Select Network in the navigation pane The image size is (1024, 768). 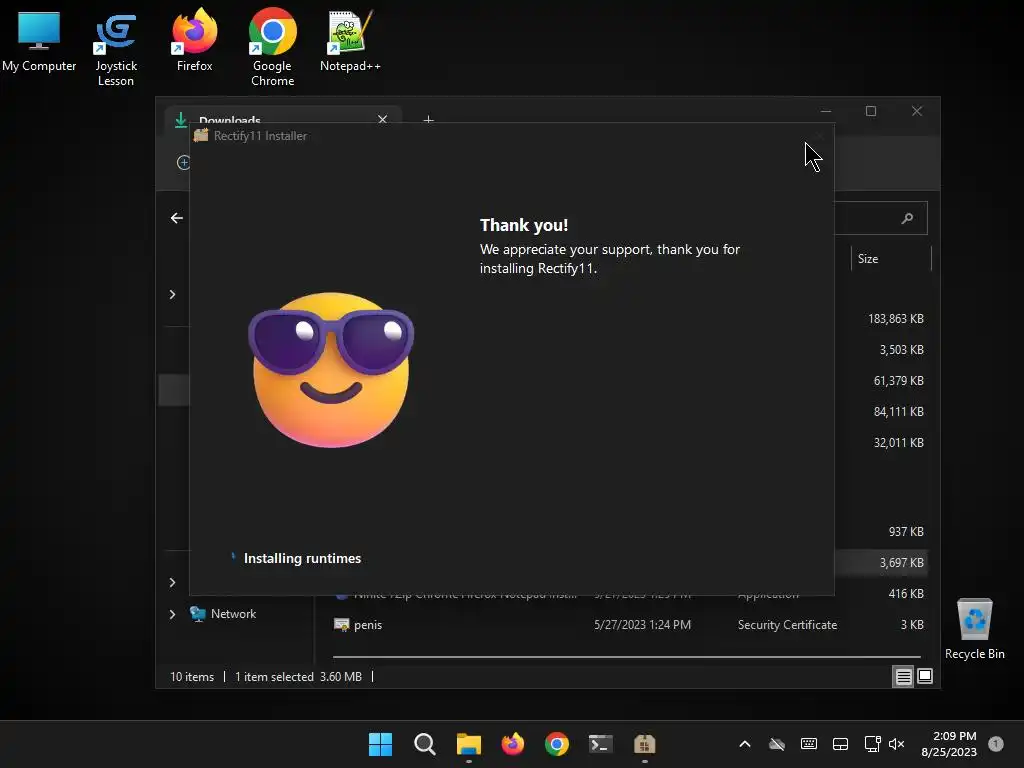pyautogui.click(x=233, y=614)
